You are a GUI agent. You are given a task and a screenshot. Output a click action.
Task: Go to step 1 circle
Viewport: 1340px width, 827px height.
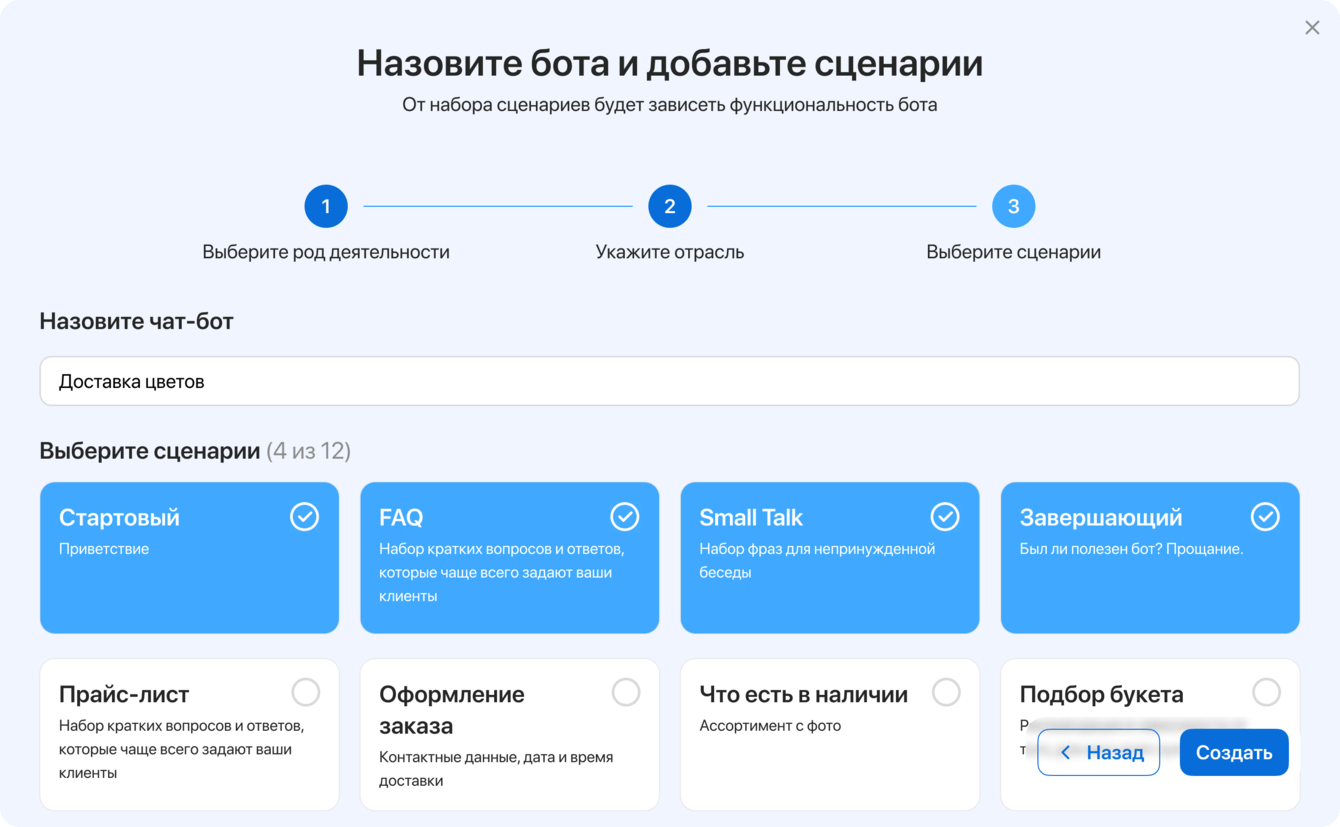326,206
